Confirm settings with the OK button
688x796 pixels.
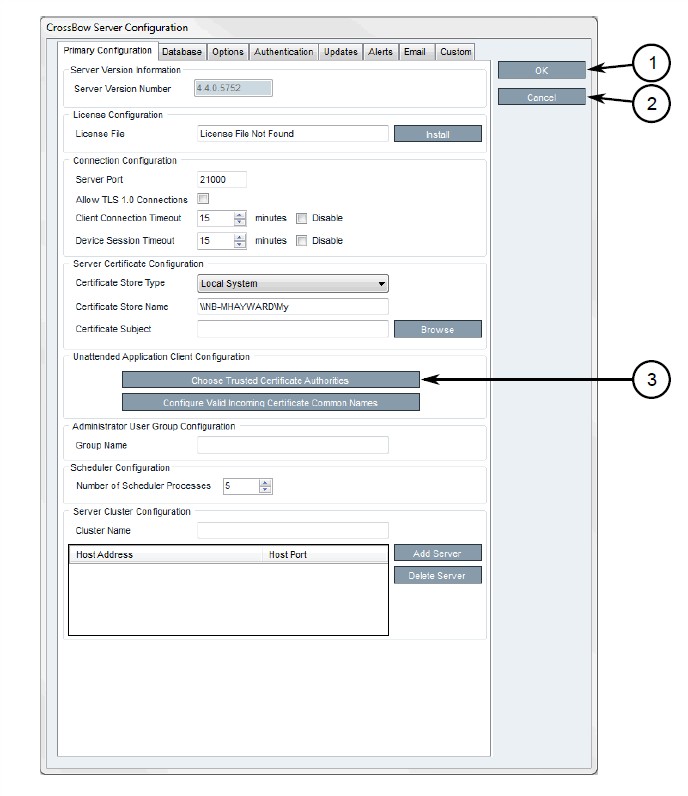click(541, 71)
